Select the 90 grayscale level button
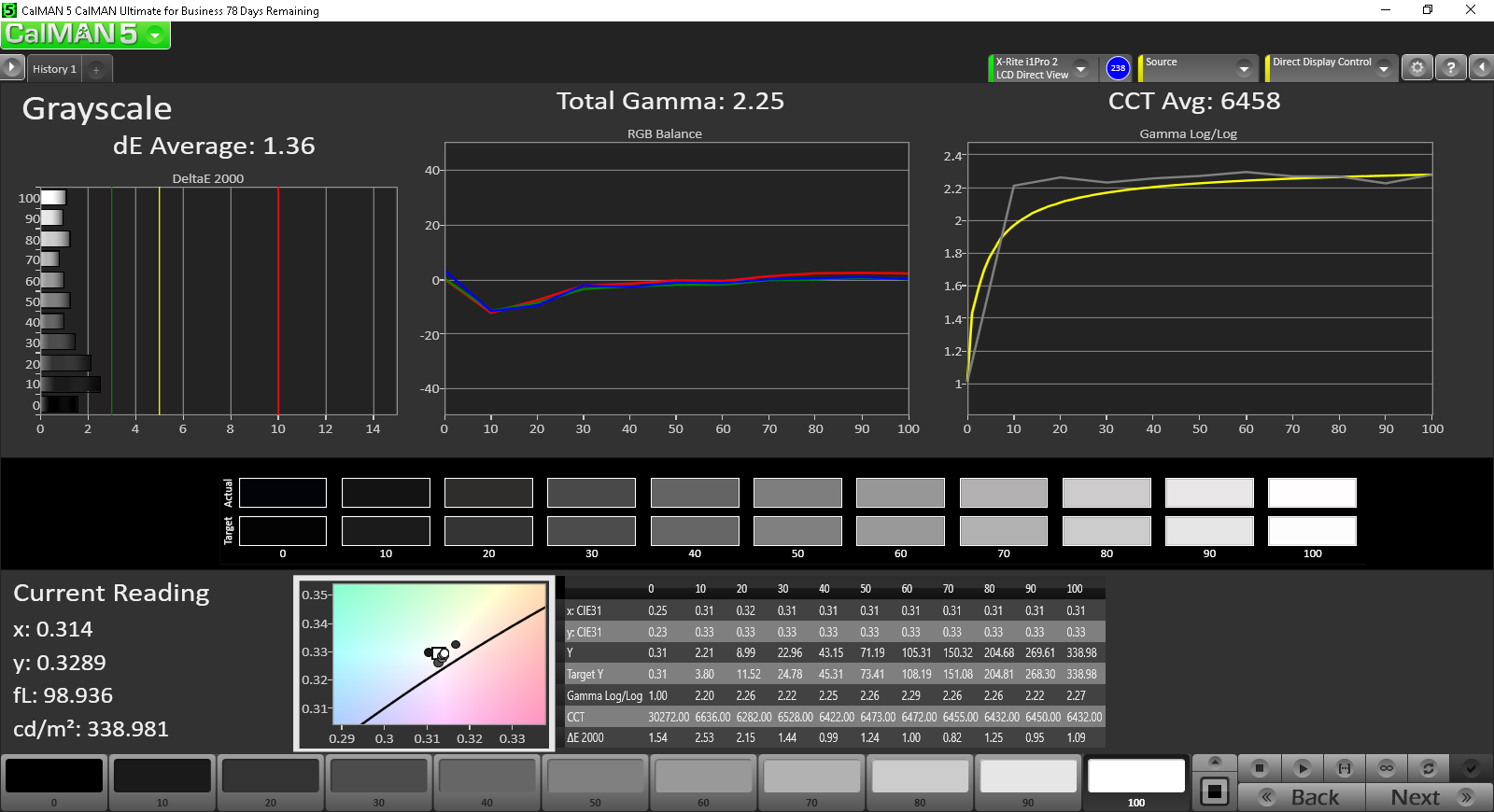This screenshot has width=1494, height=812. point(1028,782)
